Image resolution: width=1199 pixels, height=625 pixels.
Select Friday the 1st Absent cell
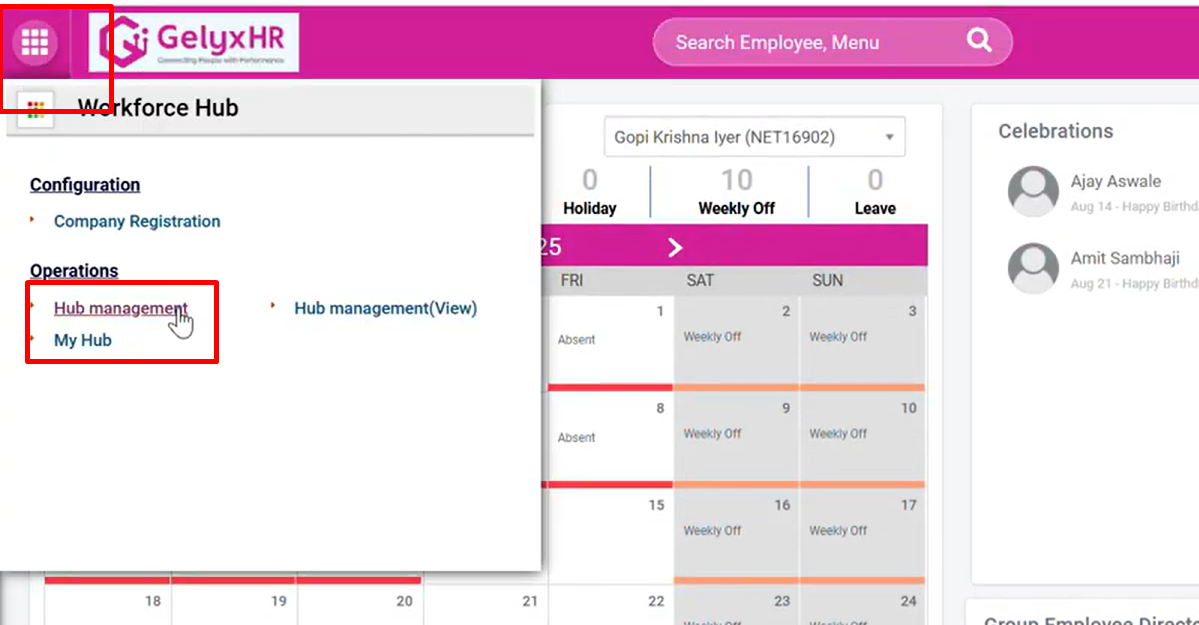click(x=610, y=340)
